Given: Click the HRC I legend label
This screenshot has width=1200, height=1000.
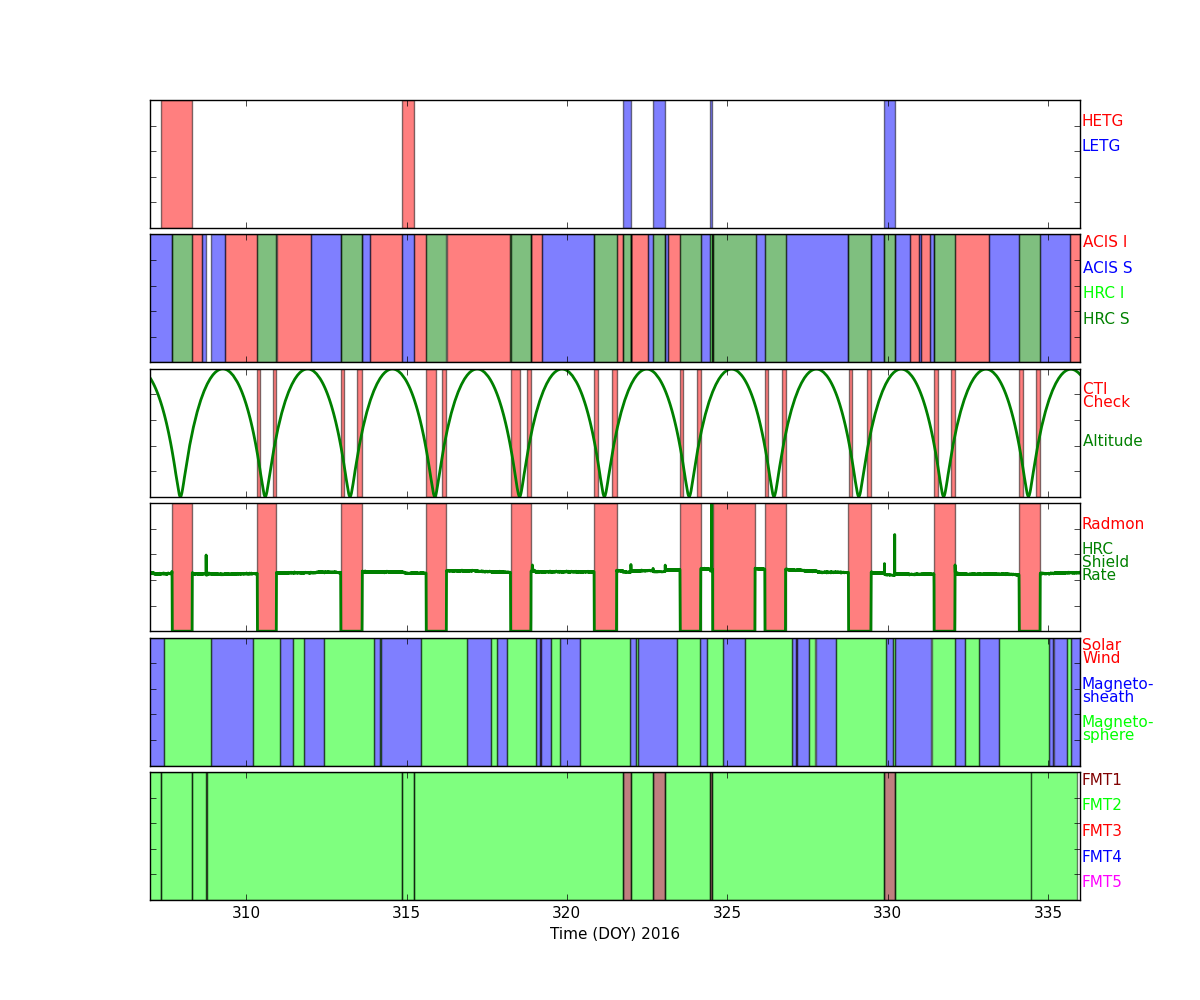Looking at the screenshot, I should pos(1103,293).
